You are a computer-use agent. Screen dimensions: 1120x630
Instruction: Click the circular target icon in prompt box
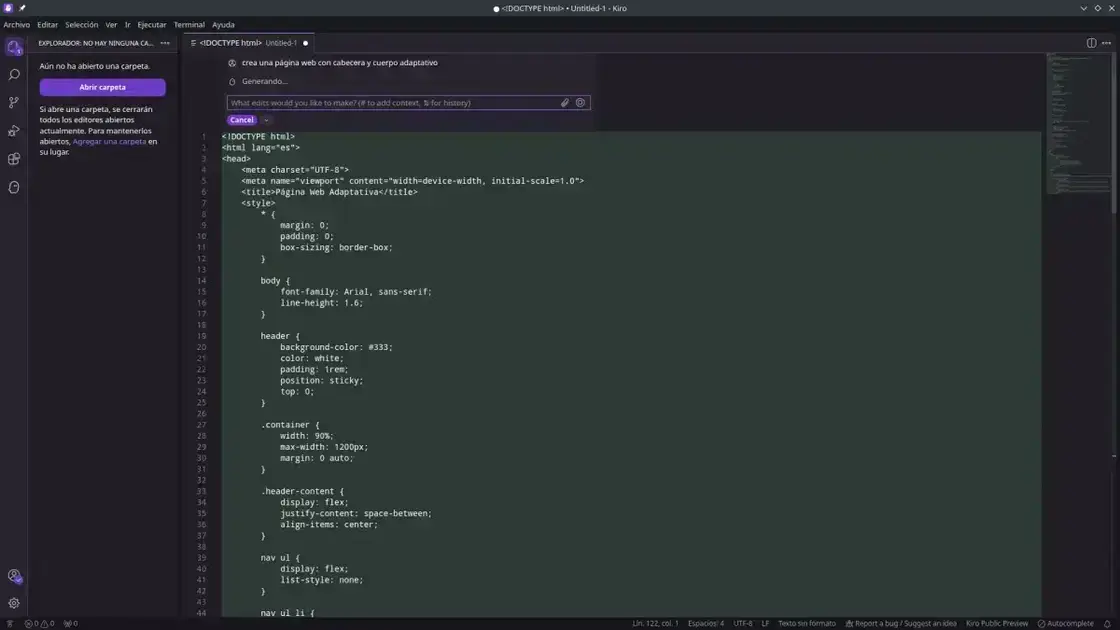pyautogui.click(x=580, y=103)
